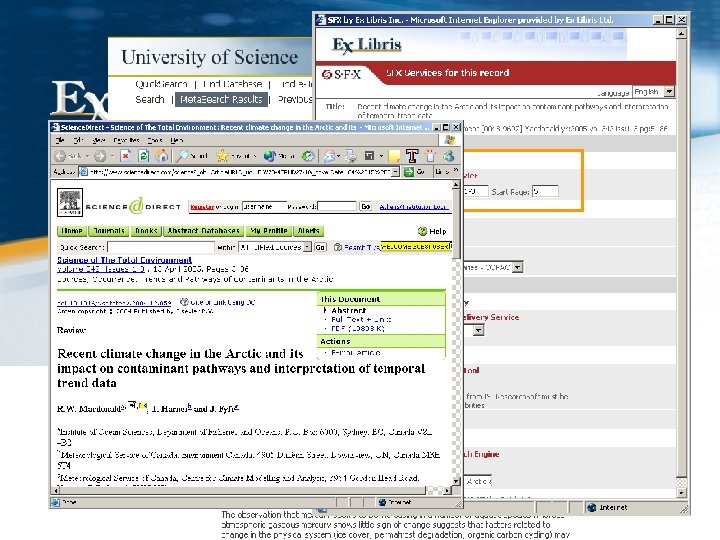Expand the toolbar Links chevron
Image resolution: width=720 pixels, height=540 pixels.
455,171
